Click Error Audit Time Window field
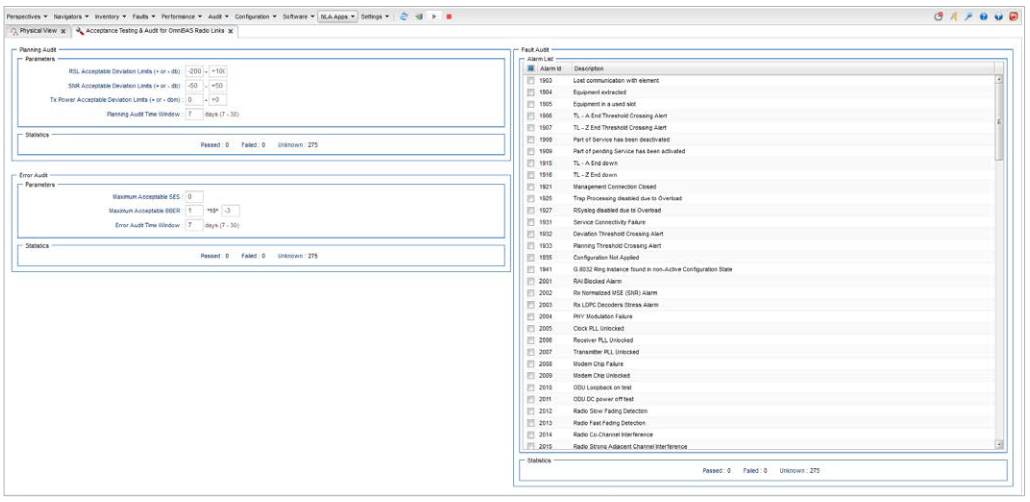Viewport: 1030px width, 502px height. [x=194, y=225]
